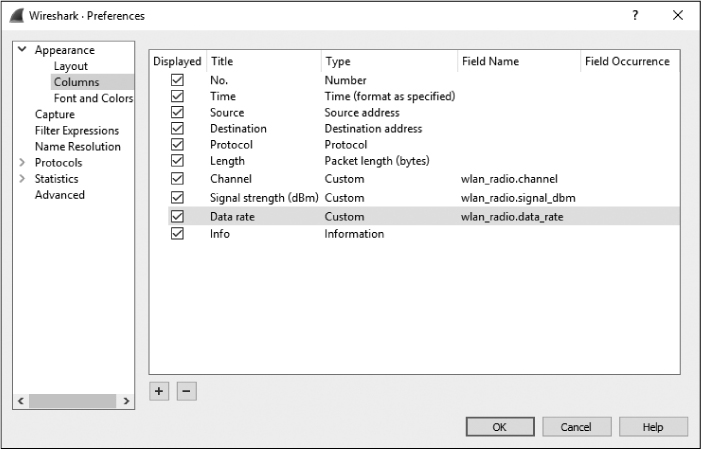The image size is (701, 449).
Task: Collapse the Appearance tree section
Action: 22,50
